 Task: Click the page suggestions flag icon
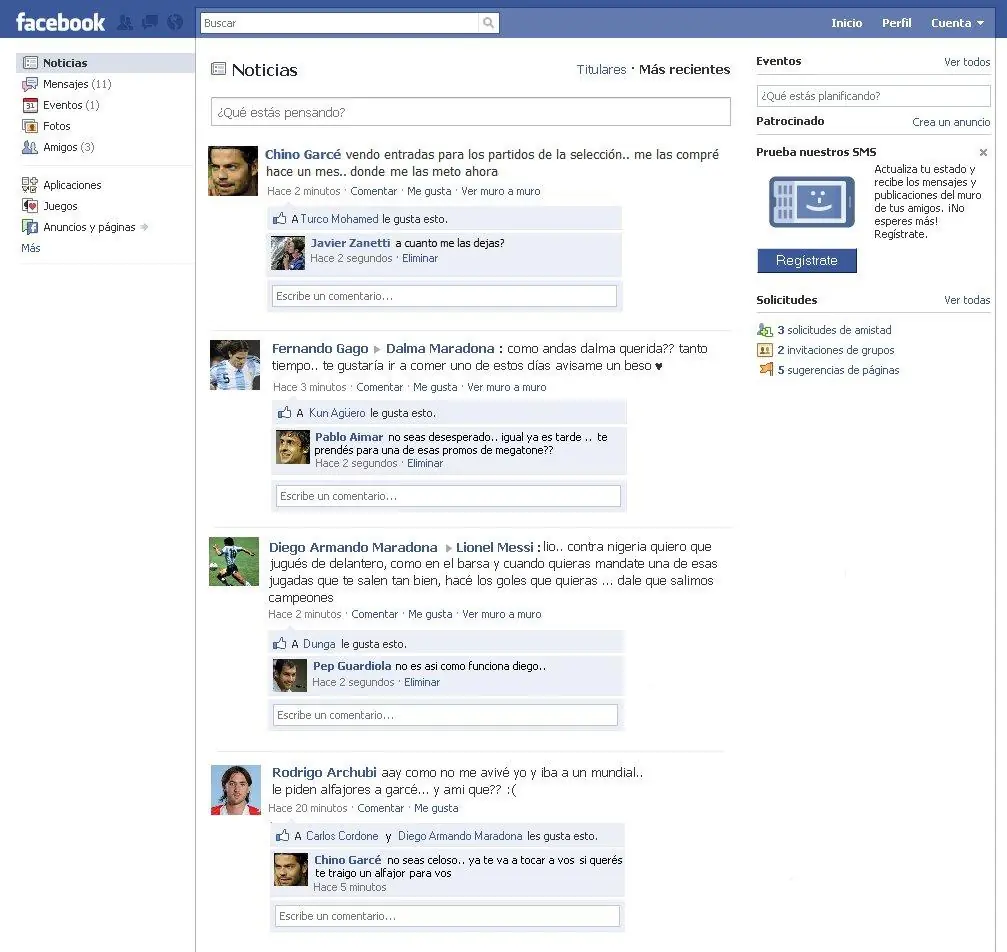click(766, 369)
